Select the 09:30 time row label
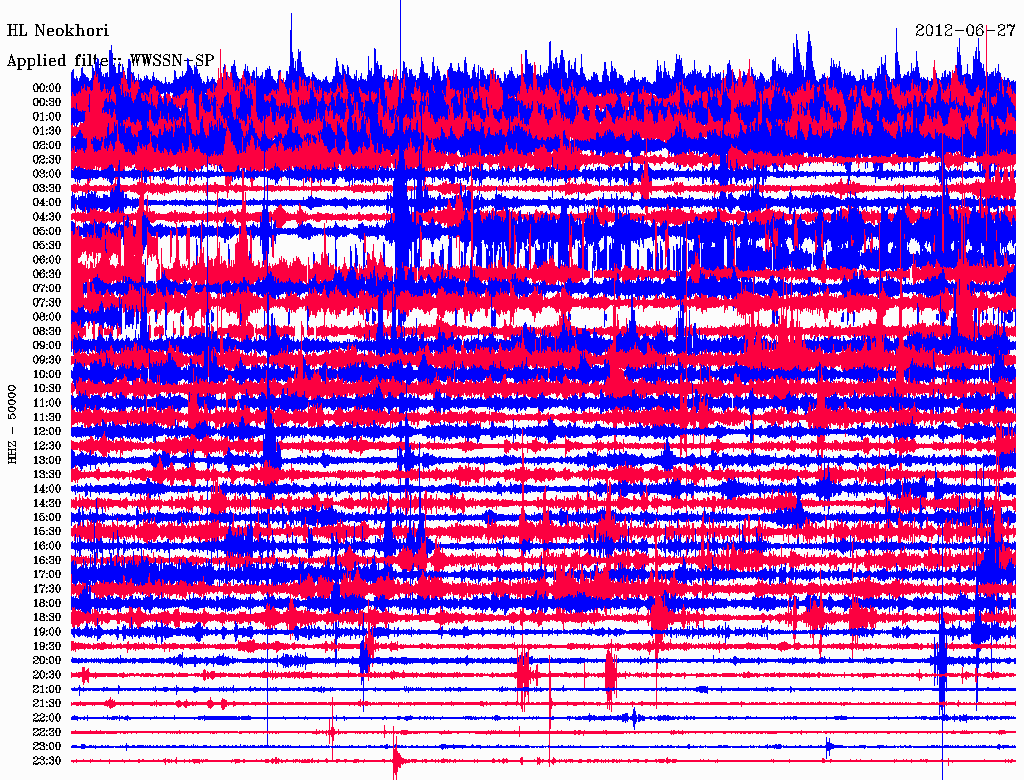 tap(47, 360)
